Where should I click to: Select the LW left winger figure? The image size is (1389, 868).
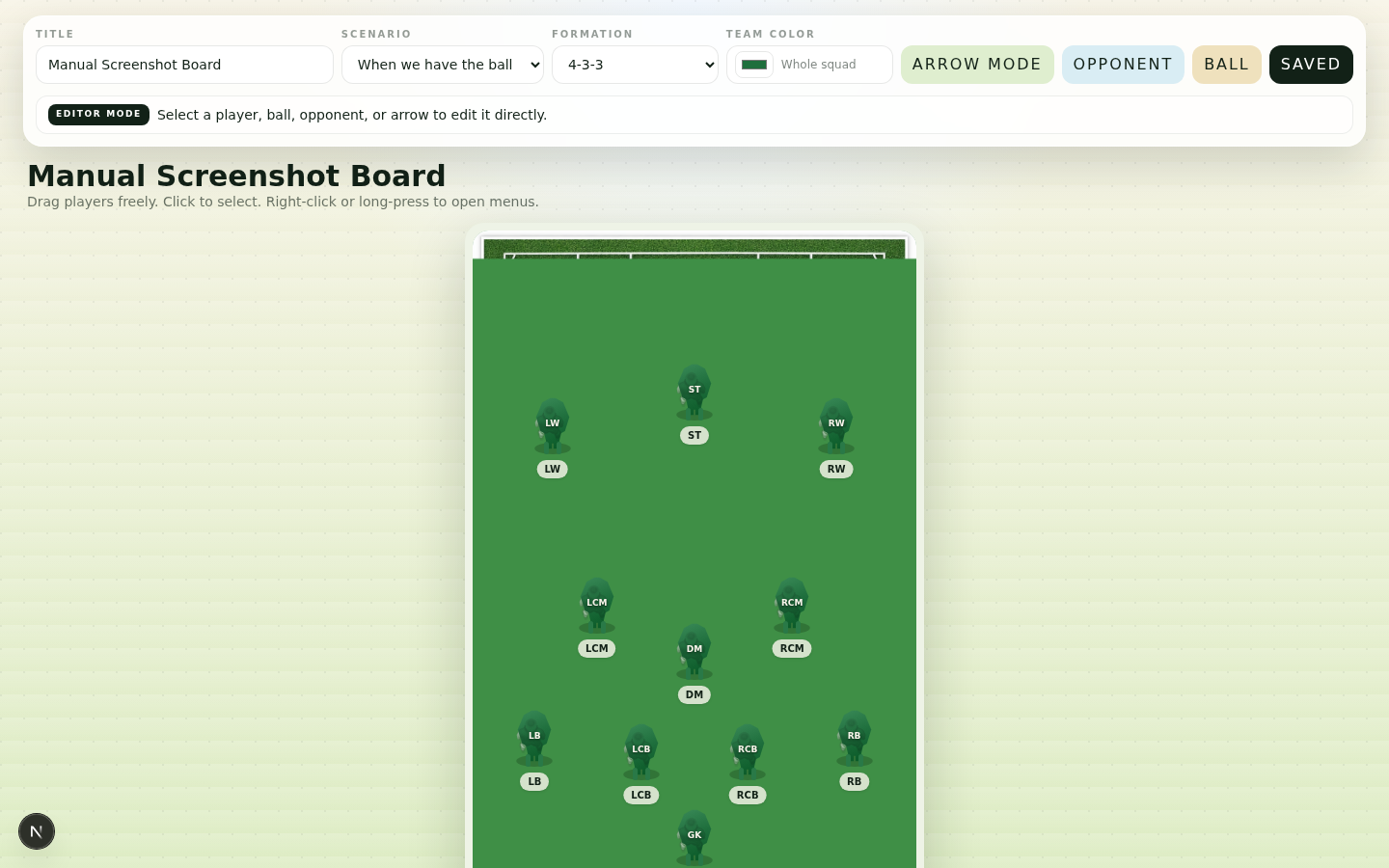click(x=553, y=425)
